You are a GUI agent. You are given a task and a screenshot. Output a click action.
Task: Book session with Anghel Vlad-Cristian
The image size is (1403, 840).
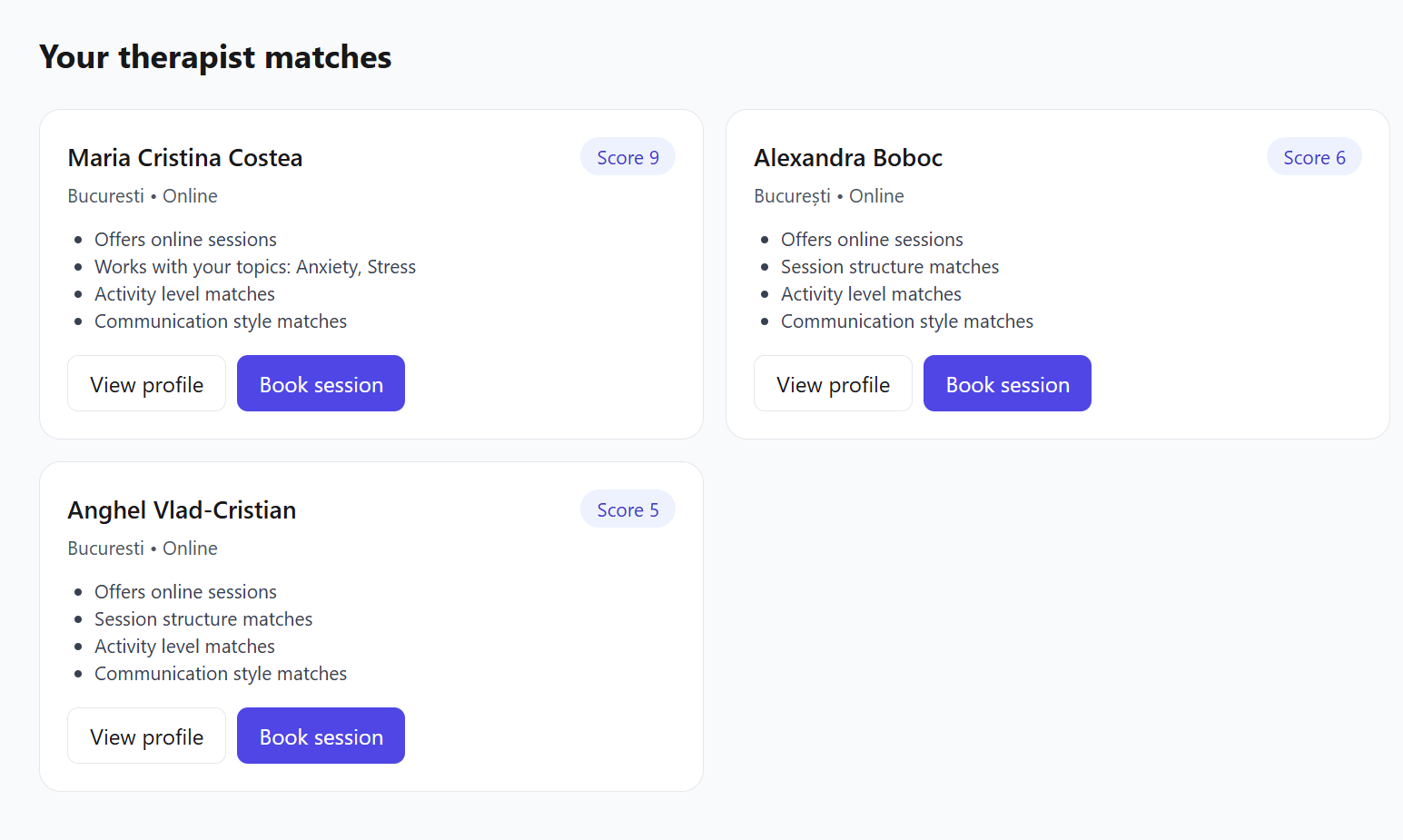[321, 736]
